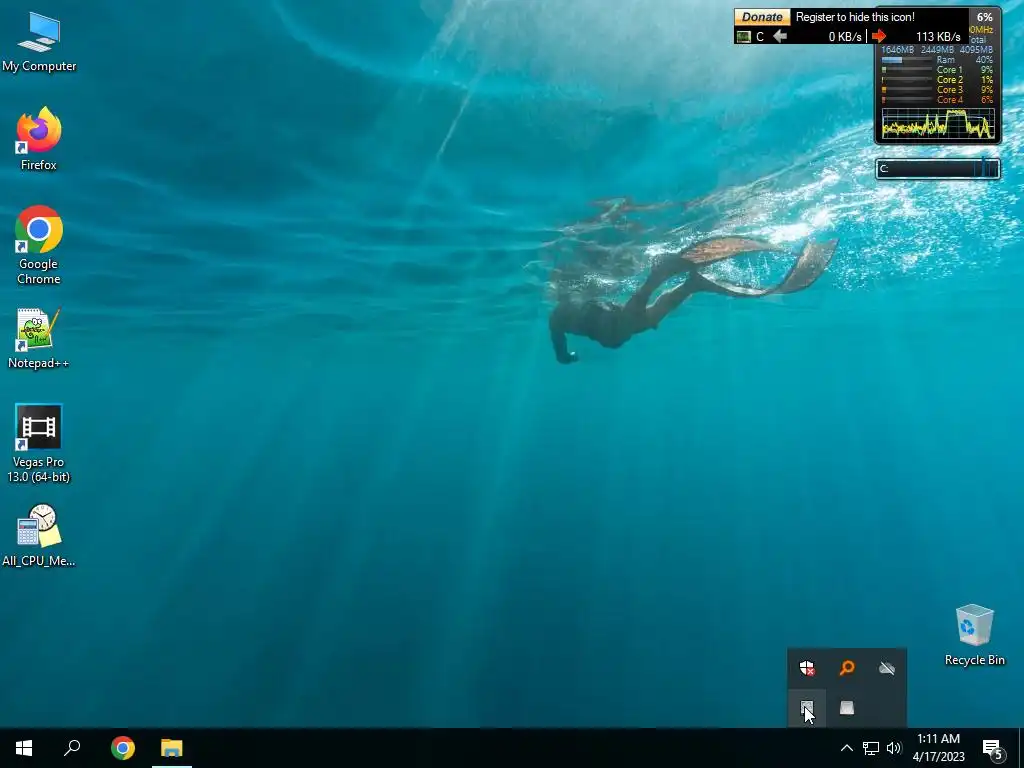1024x768 pixels.
Task: Click the Core 3 label in gadget
Action: coord(950,89)
